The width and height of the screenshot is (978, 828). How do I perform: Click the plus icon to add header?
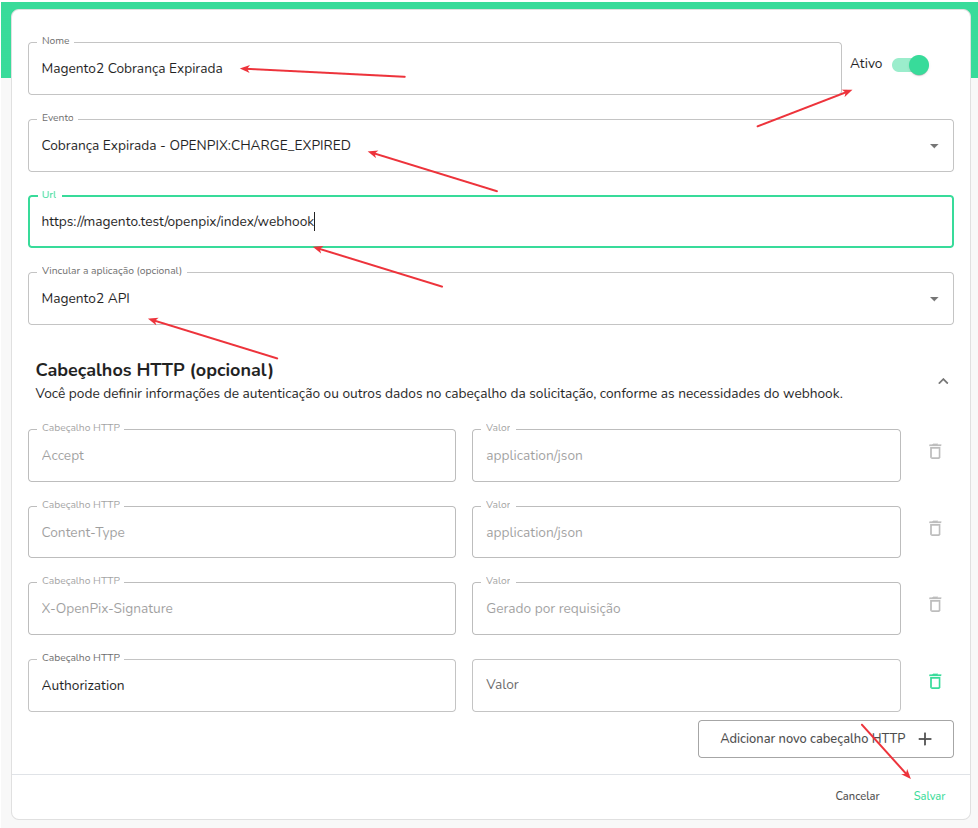(925, 739)
